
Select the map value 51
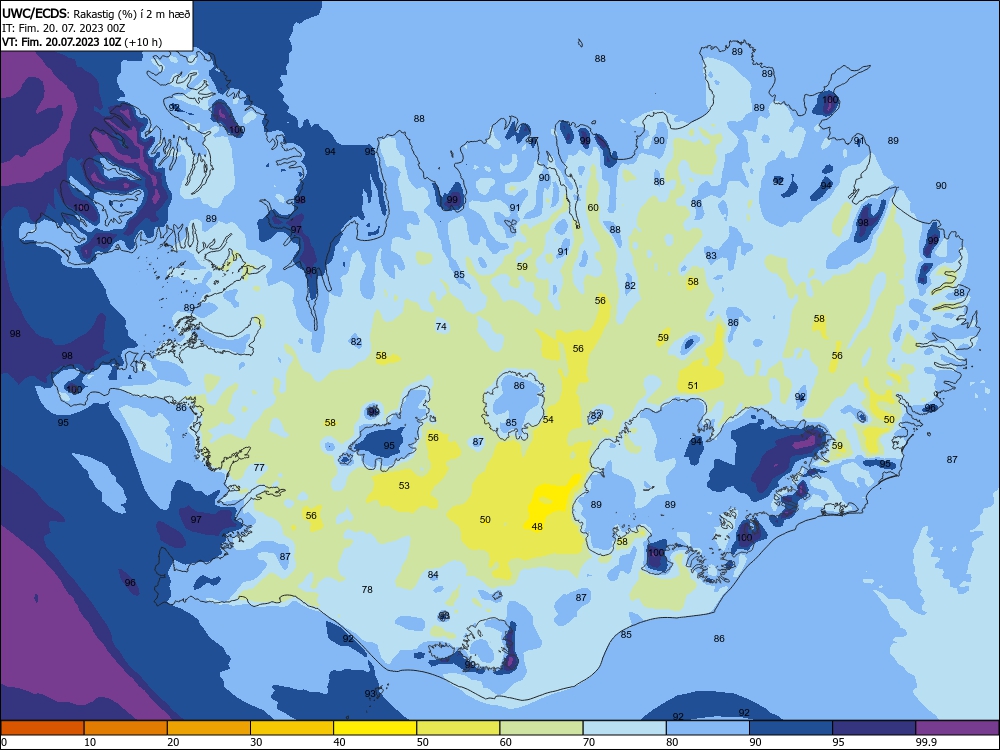click(x=693, y=386)
